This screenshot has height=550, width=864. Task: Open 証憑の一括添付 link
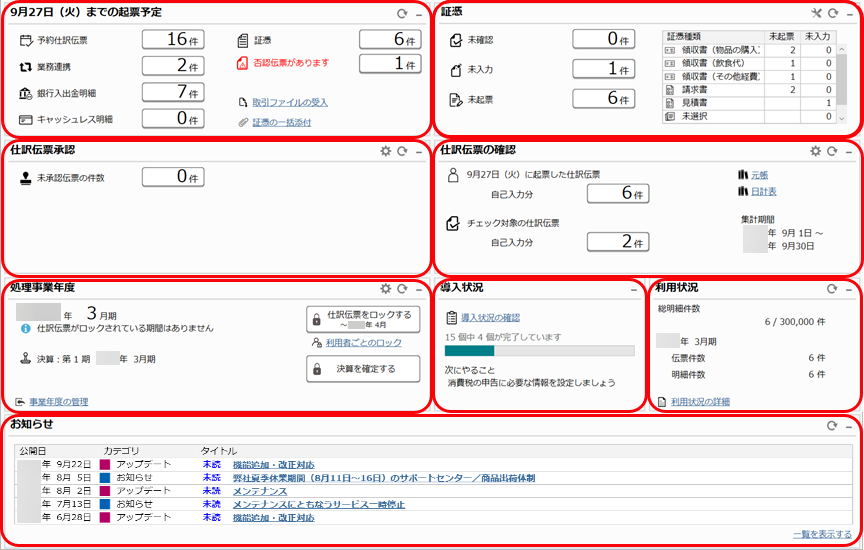[x=282, y=122]
